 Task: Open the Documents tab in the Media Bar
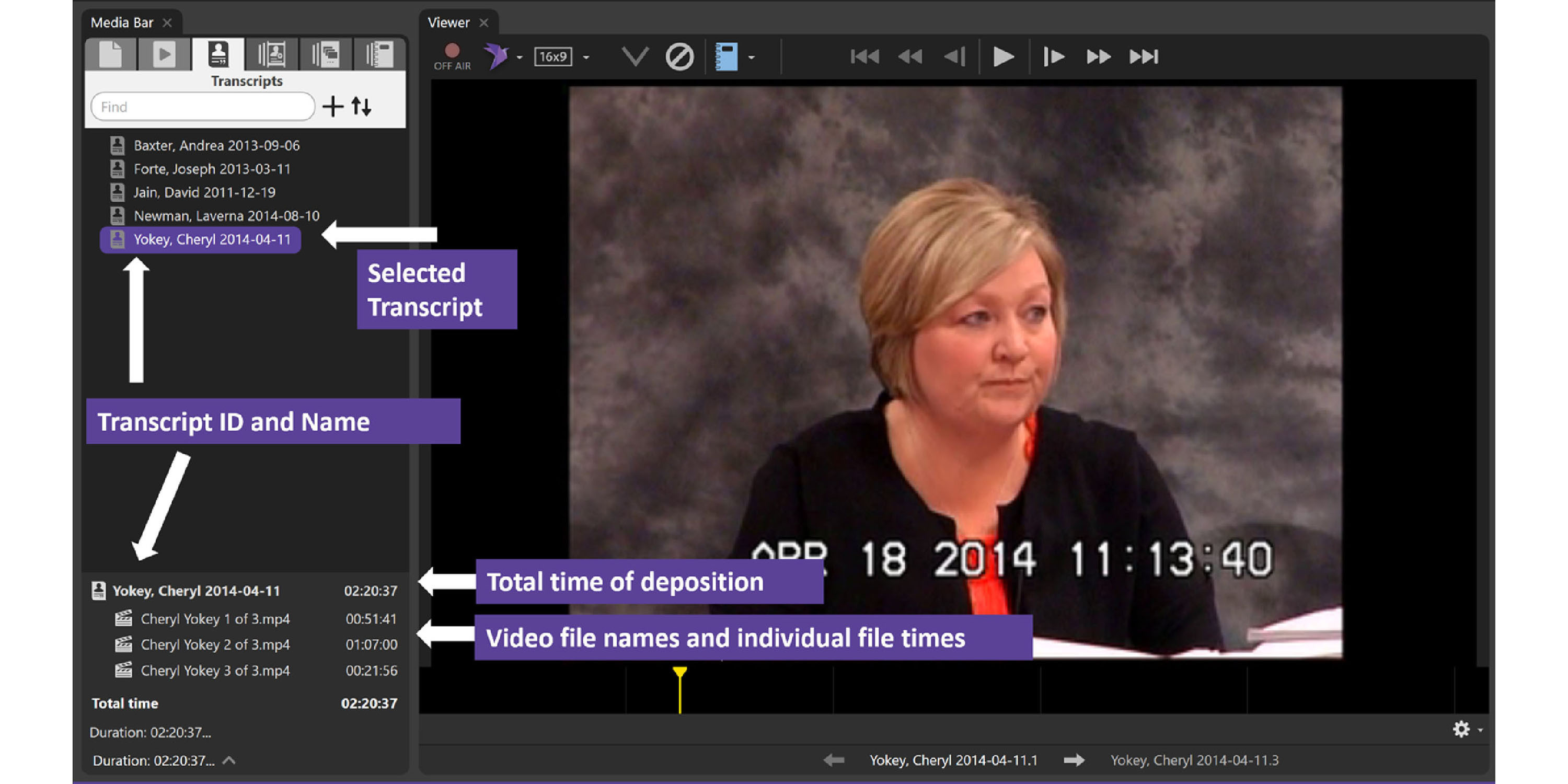[112, 55]
